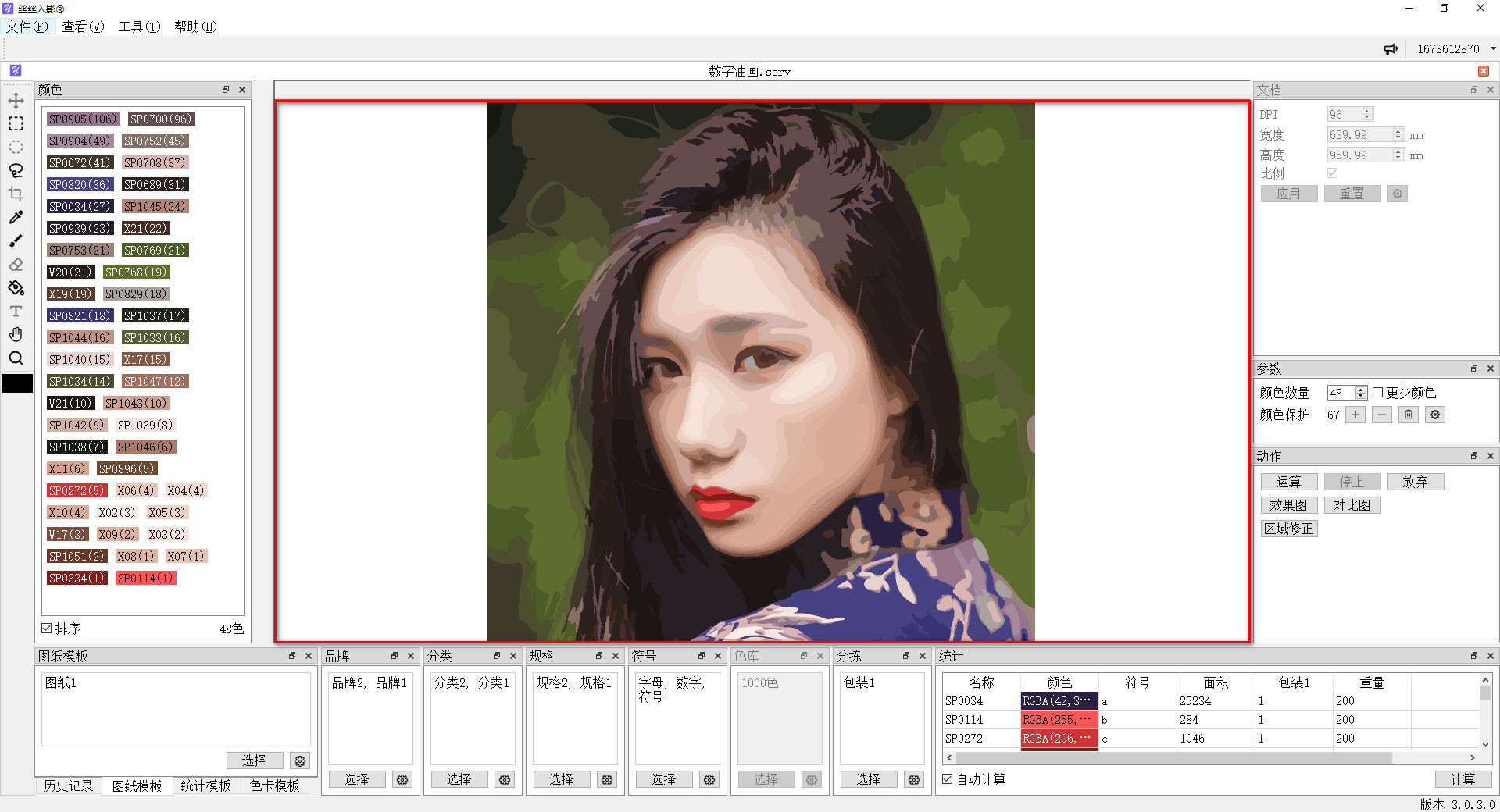Image resolution: width=1500 pixels, height=812 pixels.
Task: Increase 颜色数量 with spinner up arrow
Action: click(x=1362, y=389)
